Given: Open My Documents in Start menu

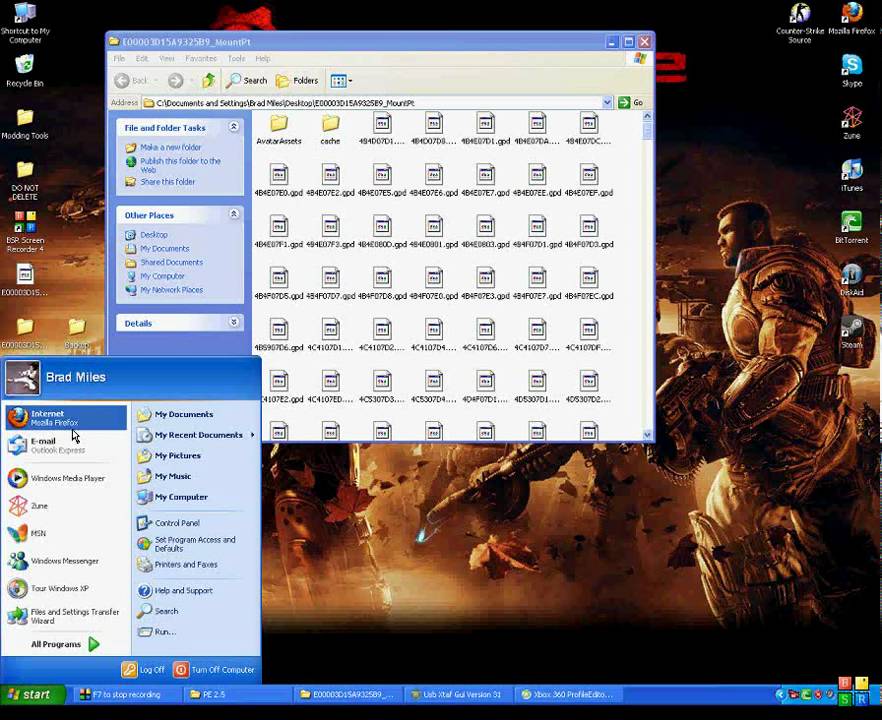Looking at the screenshot, I should pyautogui.click(x=195, y=415).
